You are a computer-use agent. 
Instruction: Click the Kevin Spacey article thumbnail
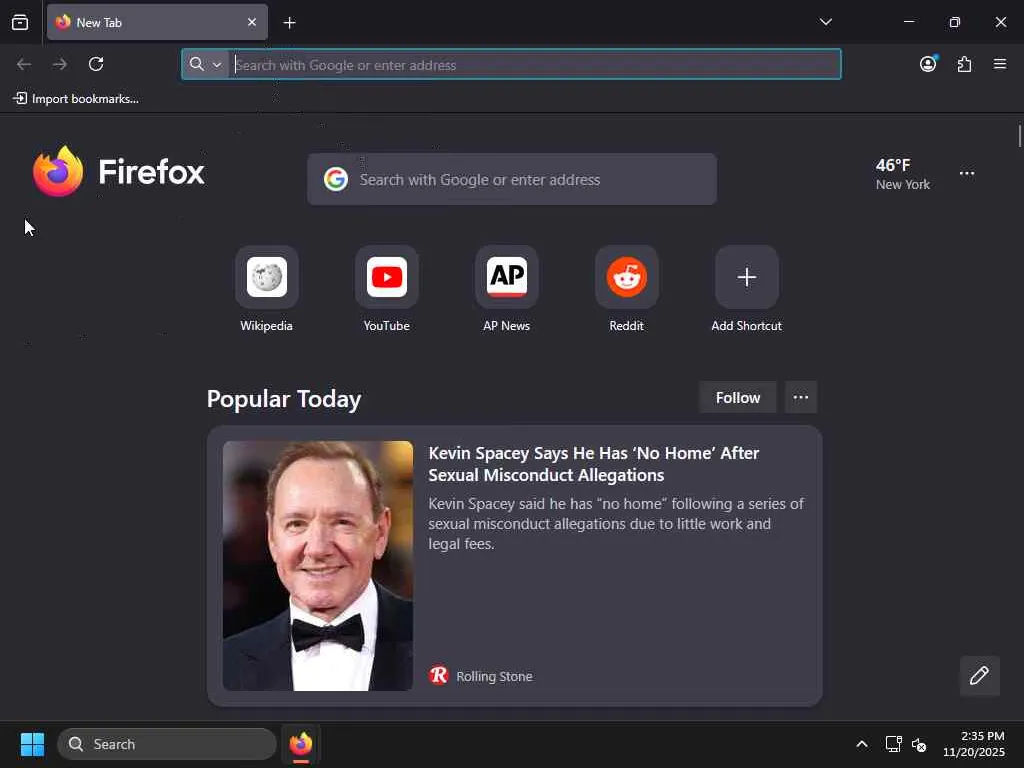click(x=318, y=566)
